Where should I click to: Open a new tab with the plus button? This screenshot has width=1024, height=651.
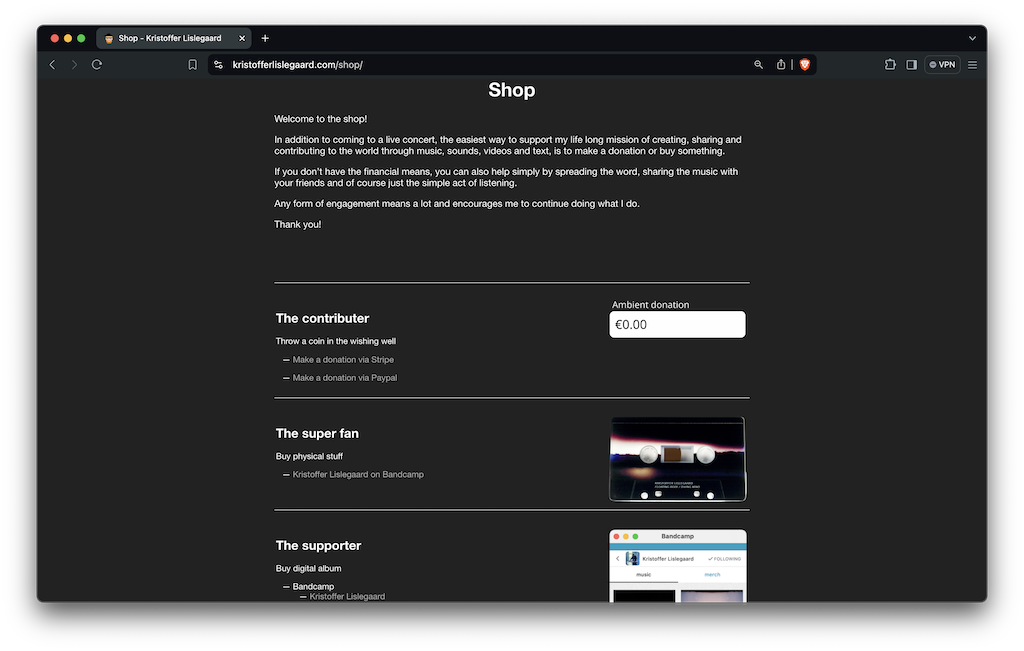point(265,38)
